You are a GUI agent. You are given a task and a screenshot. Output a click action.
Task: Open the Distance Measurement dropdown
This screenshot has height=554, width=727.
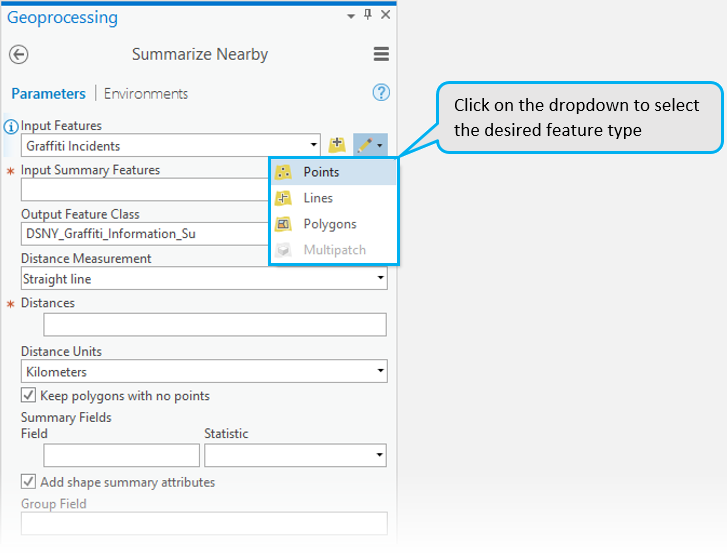tap(381, 280)
